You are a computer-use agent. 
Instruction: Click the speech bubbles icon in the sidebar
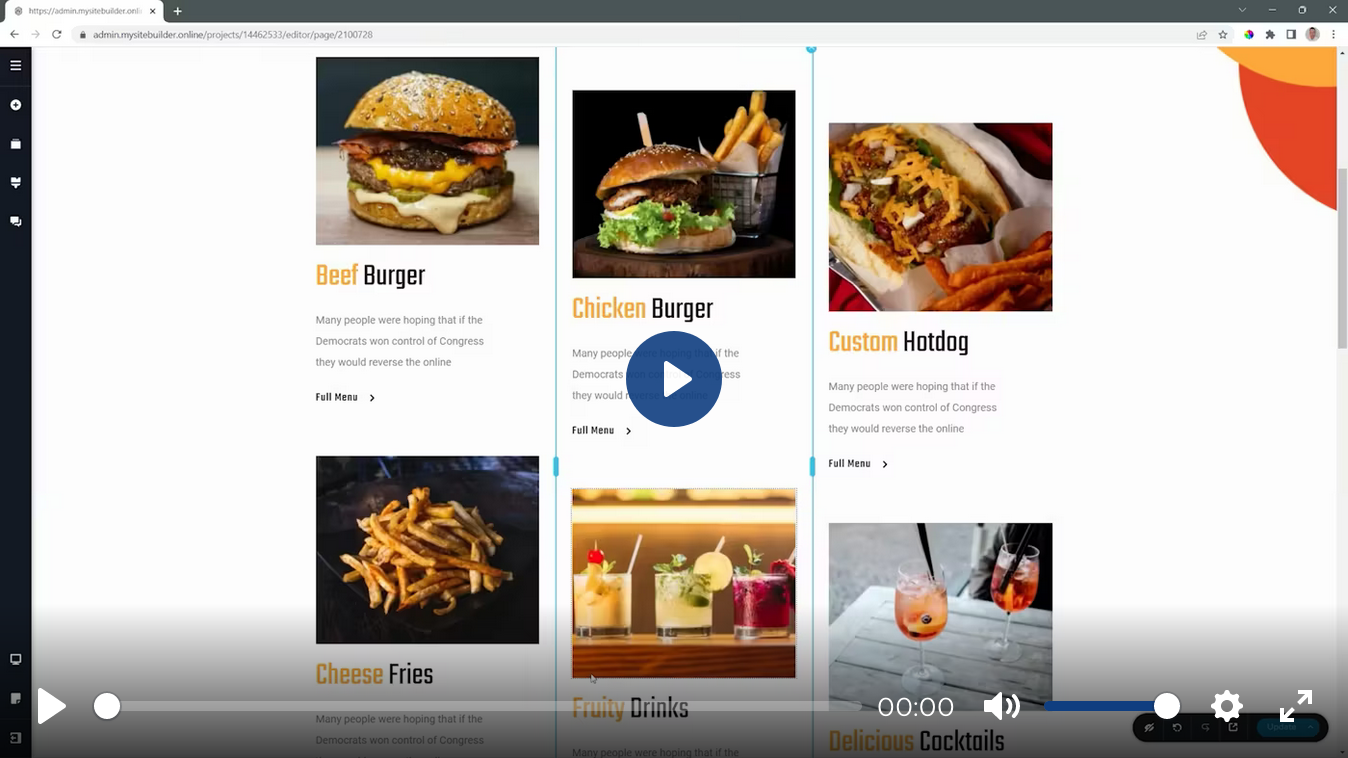coord(15,221)
